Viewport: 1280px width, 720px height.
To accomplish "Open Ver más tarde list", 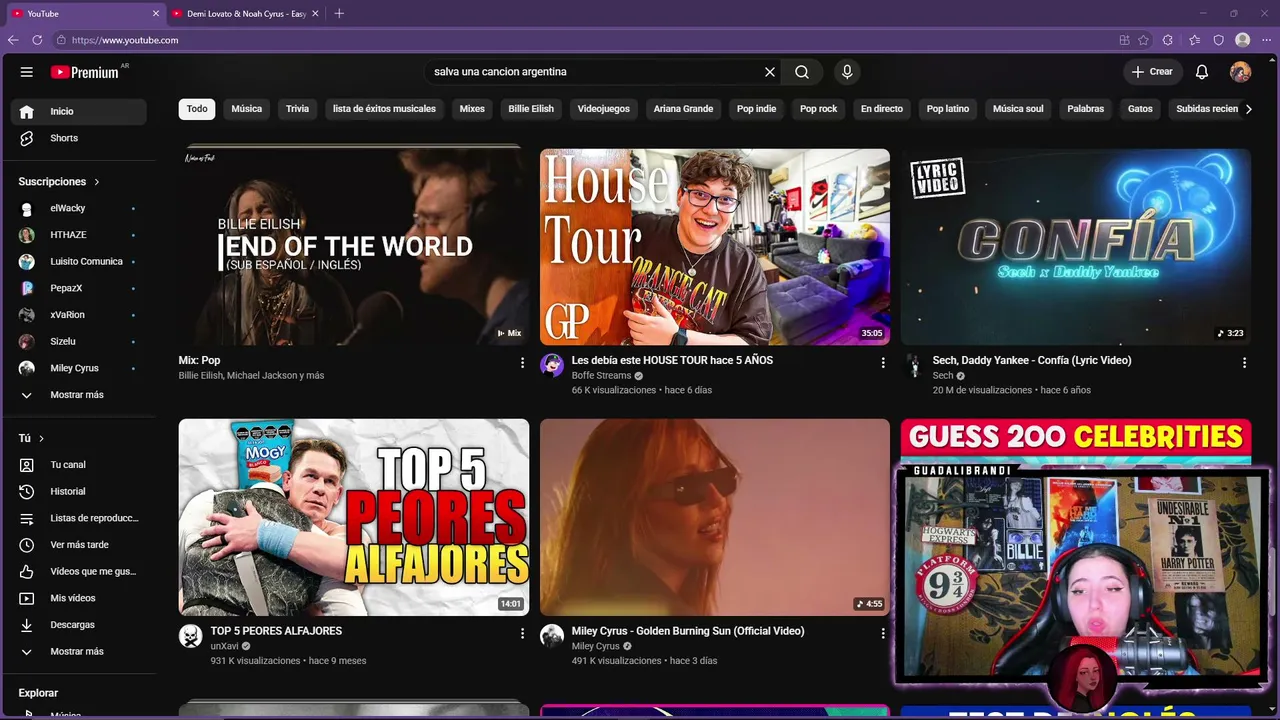I will pyautogui.click(x=78, y=545).
